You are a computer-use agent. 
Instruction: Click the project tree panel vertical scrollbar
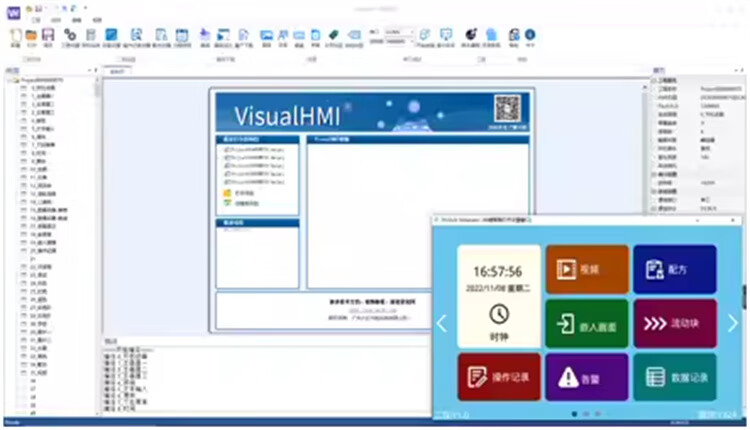point(97,246)
